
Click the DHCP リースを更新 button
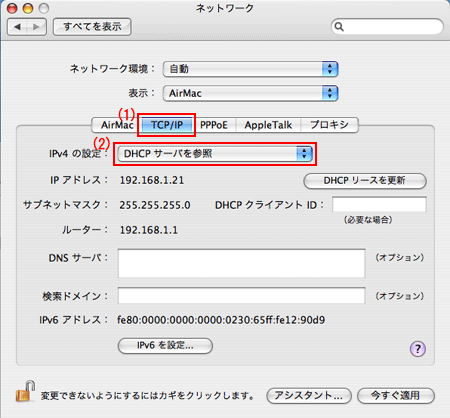click(x=365, y=181)
